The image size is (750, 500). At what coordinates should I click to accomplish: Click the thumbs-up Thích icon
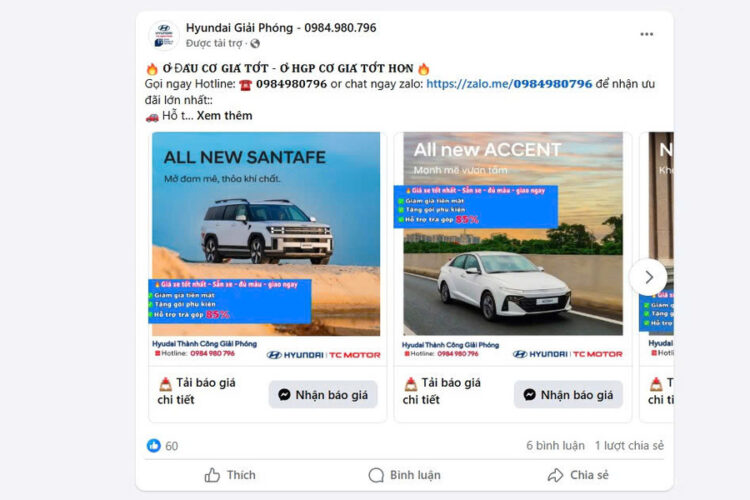212,475
